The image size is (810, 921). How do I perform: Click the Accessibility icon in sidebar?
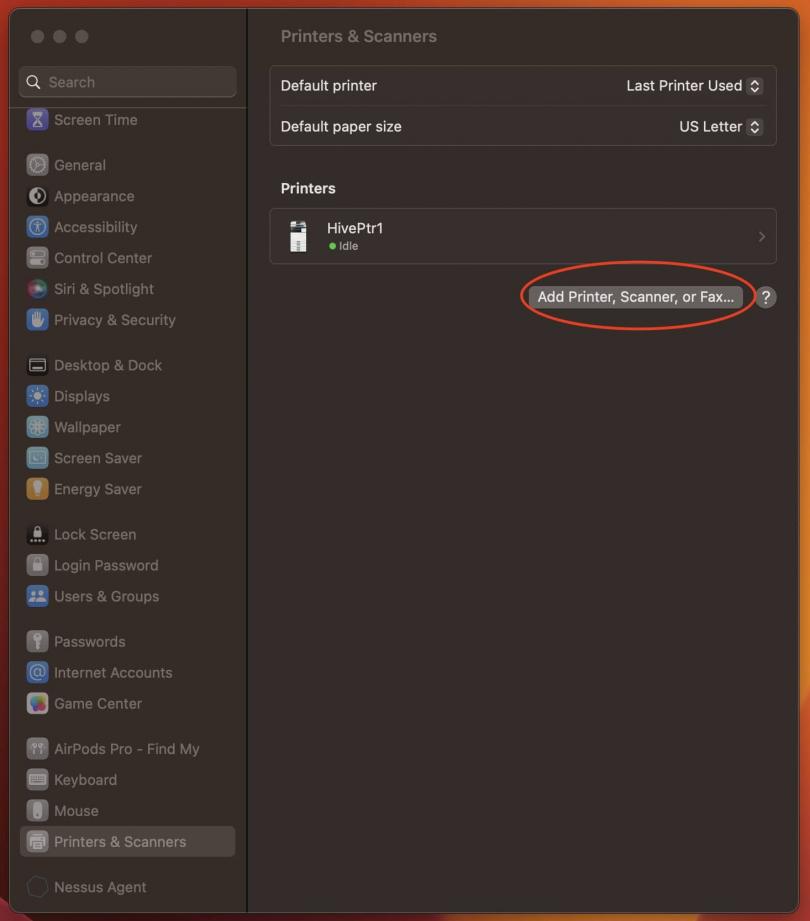(37, 227)
